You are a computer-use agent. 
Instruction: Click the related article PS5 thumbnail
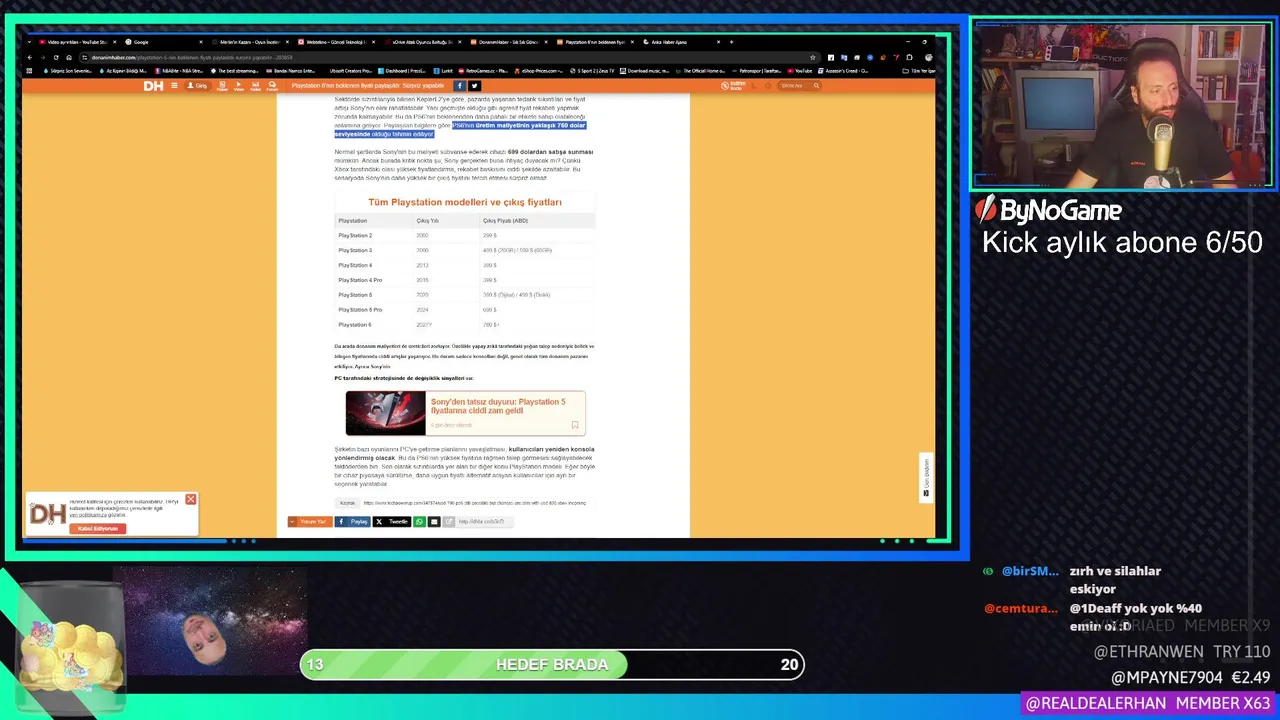tap(385, 413)
